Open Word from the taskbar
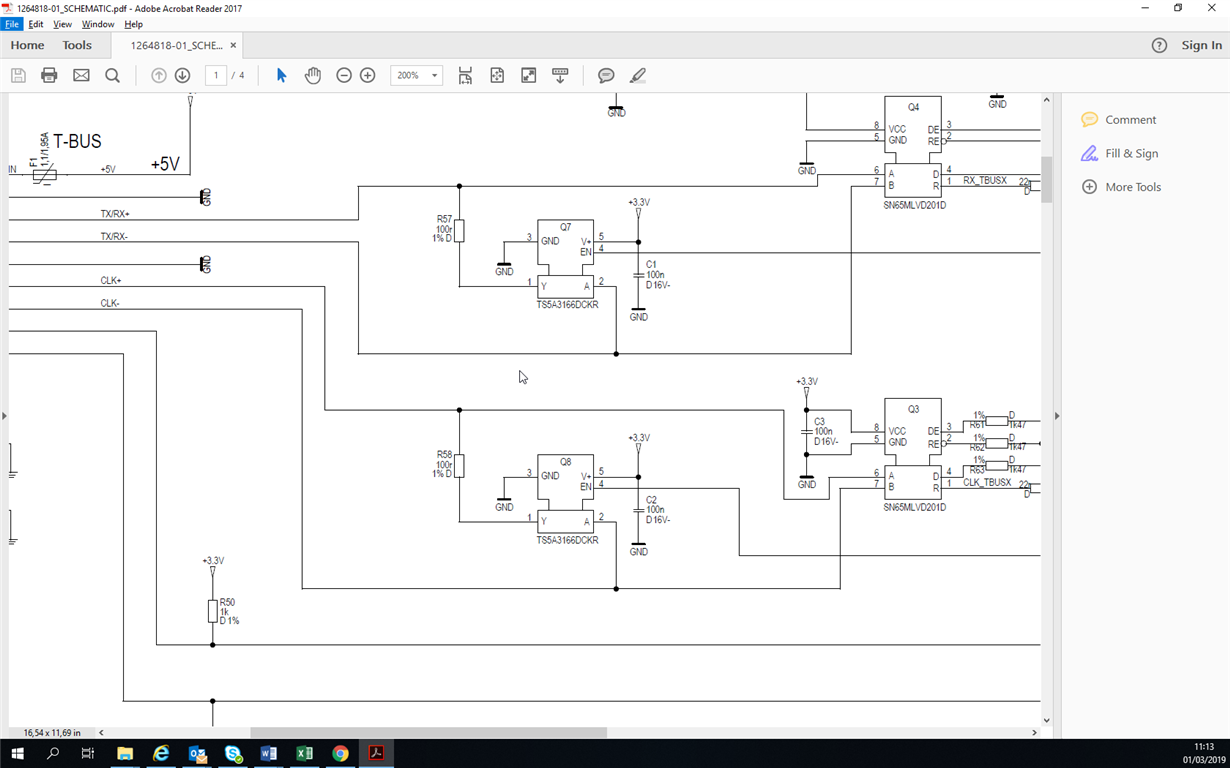1230x768 pixels. point(269,753)
